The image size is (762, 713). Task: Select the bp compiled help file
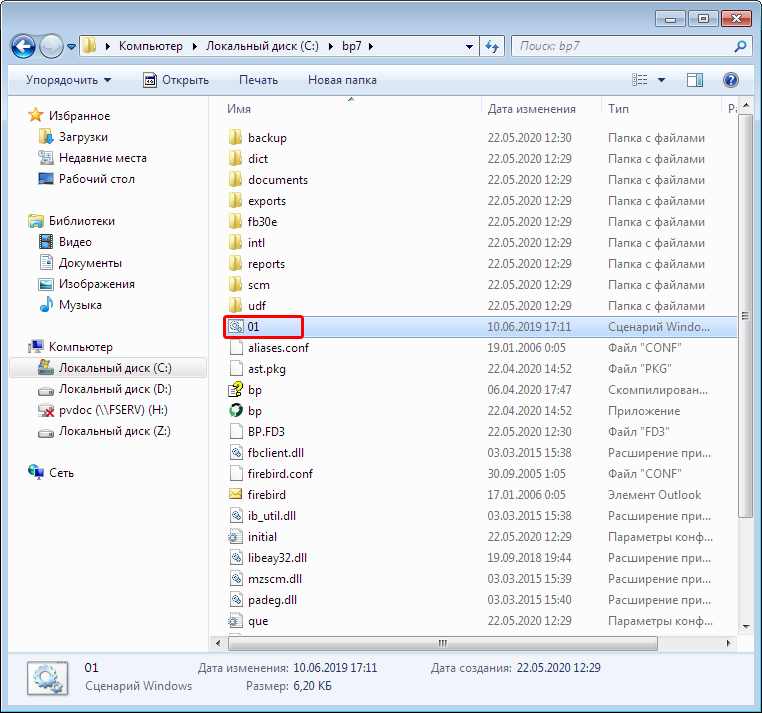[236, 389]
